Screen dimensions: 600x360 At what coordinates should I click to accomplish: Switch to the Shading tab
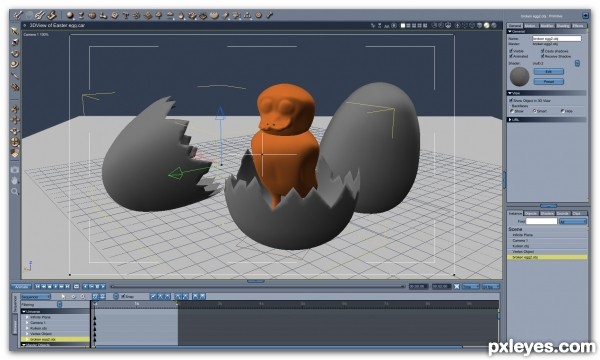pyautogui.click(x=563, y=26)
